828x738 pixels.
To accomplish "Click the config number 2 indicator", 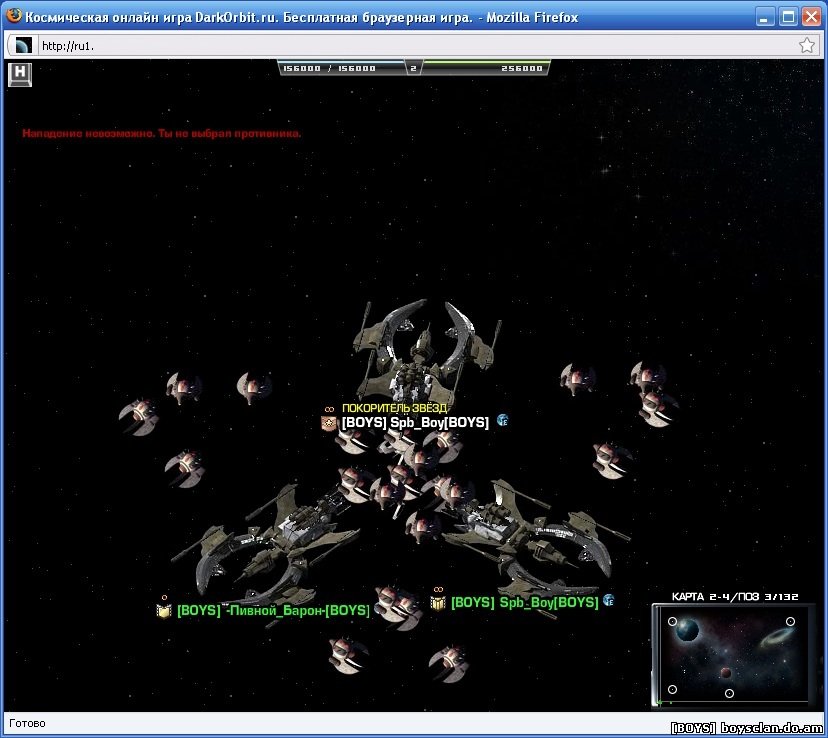I will [413, 68].
